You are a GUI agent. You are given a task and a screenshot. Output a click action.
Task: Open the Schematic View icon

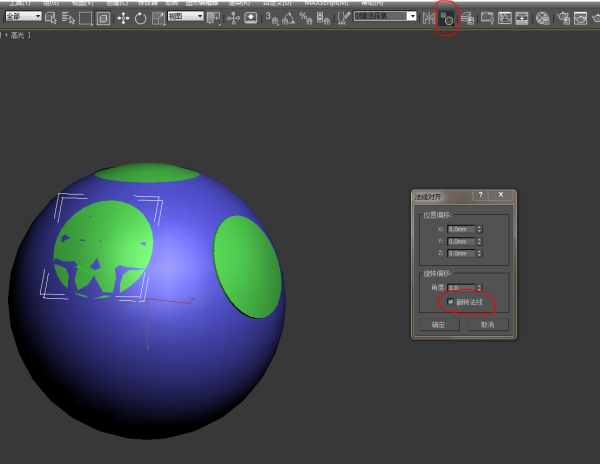click(x=522, y=18)
